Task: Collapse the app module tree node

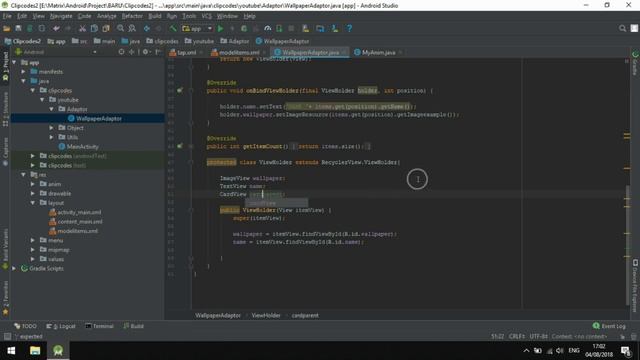Action: [x=15, y=62]
